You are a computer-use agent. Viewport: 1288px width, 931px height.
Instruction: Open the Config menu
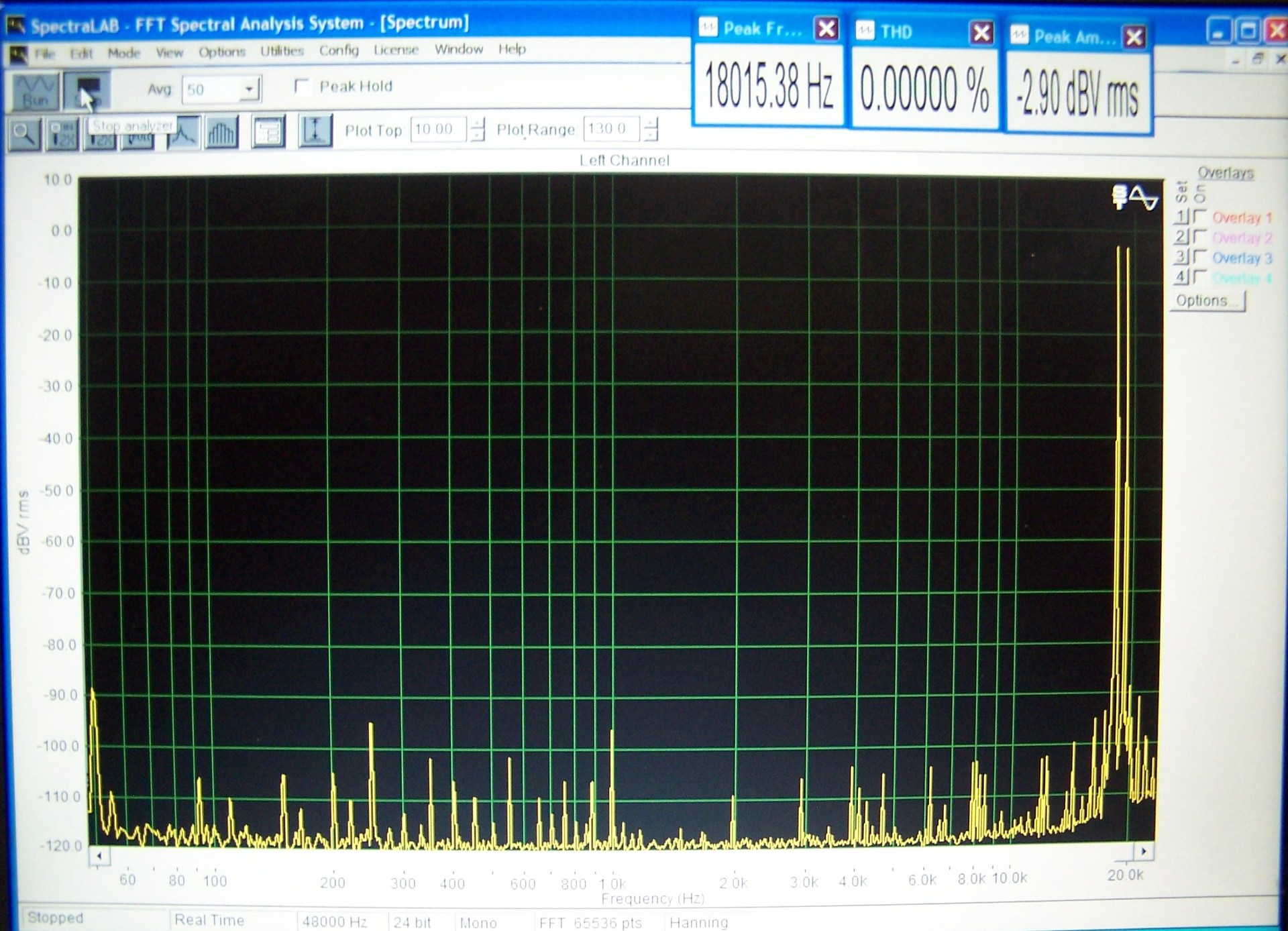(x=339, y=50)
